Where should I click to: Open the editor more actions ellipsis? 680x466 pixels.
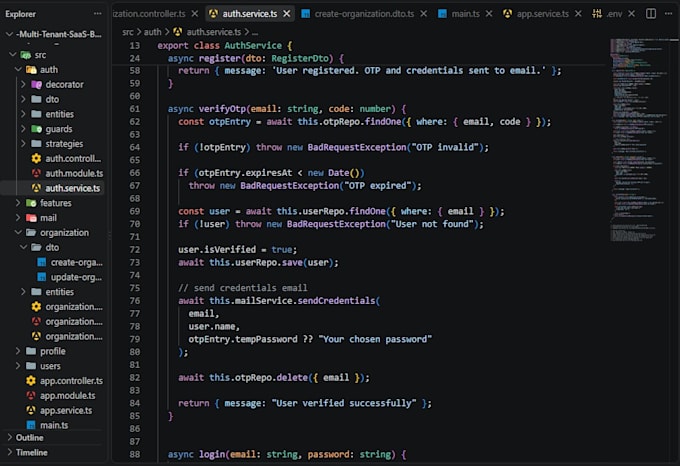pos(668,13)
